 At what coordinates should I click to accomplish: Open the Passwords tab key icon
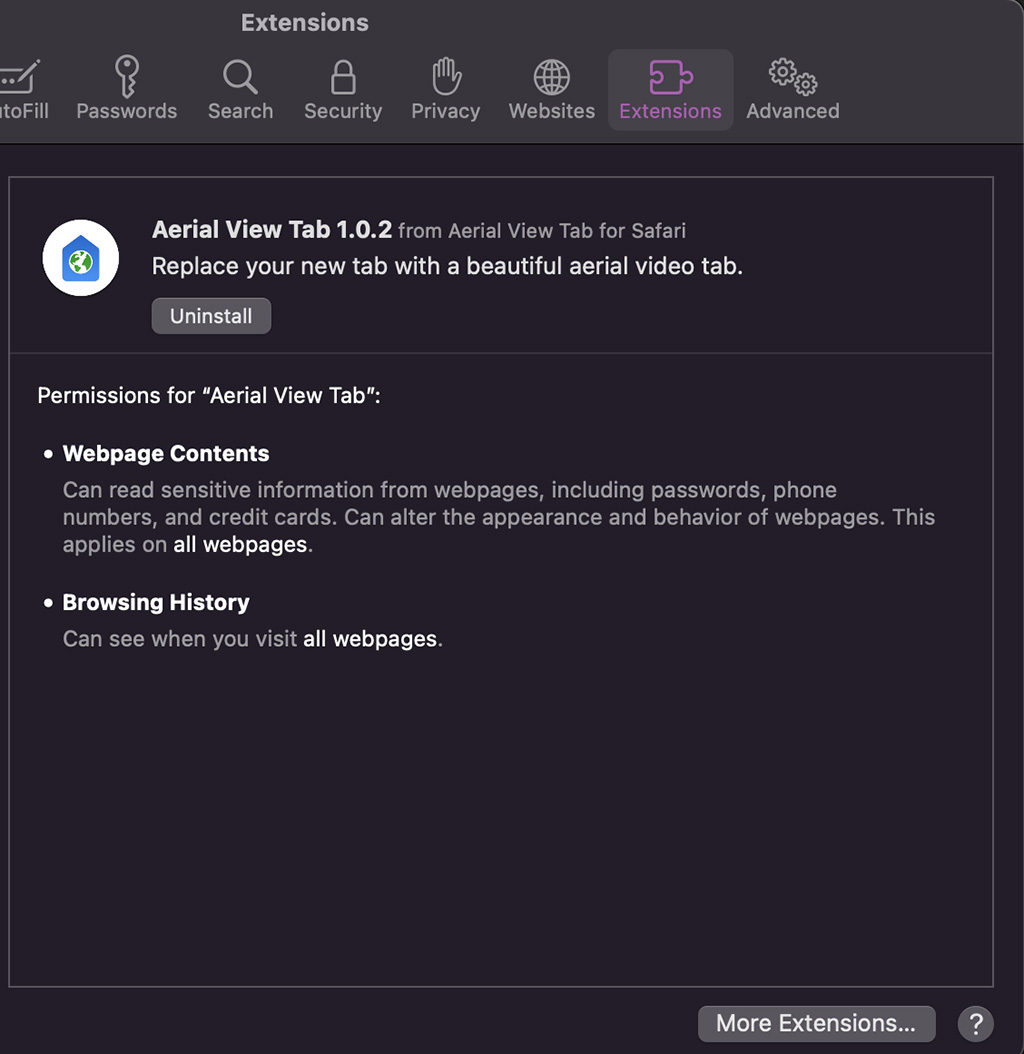point(126,76)
